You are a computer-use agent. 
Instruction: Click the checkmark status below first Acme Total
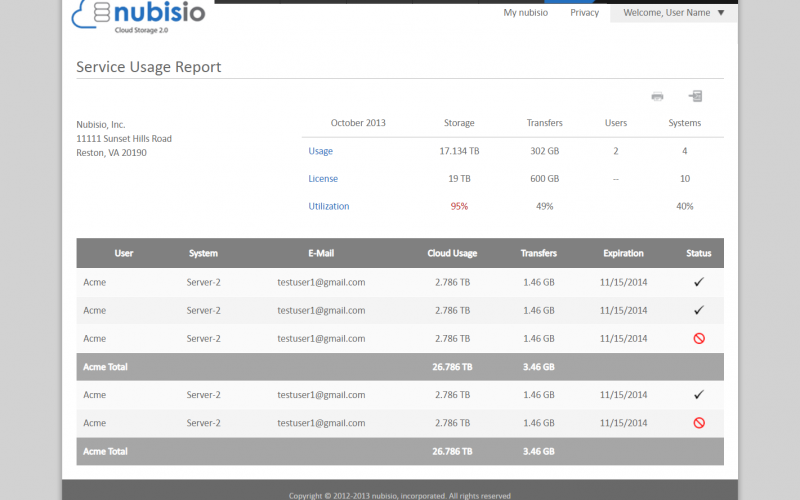(x=698, y=395)
